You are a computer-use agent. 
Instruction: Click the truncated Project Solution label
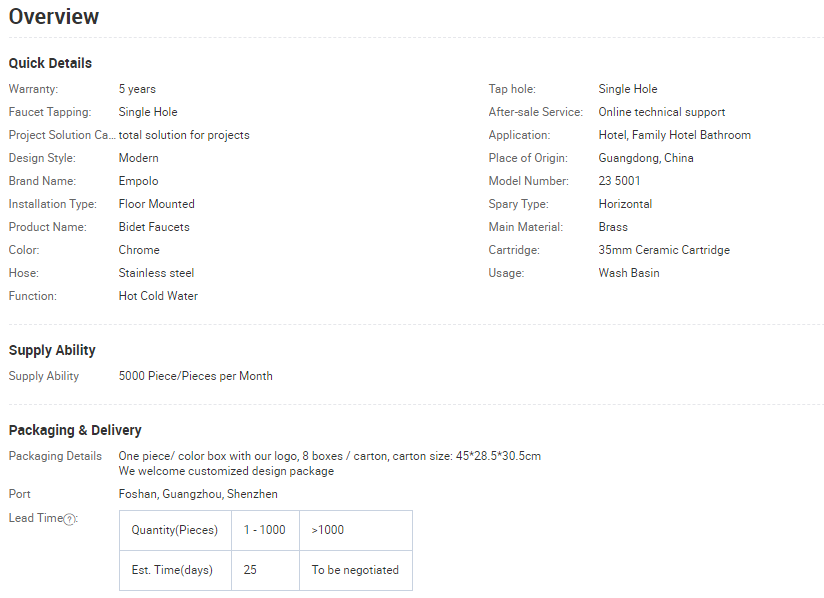62,135
